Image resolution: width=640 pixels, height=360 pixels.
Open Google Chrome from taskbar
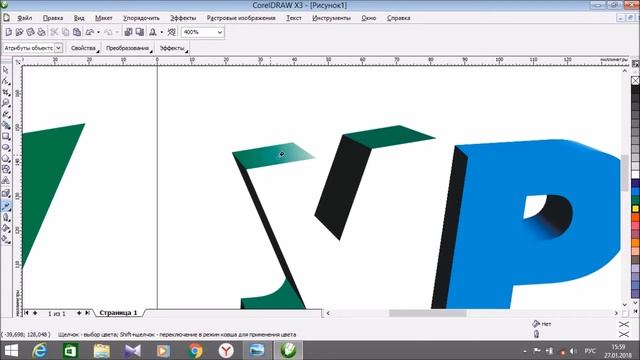[x=195, y=351]
